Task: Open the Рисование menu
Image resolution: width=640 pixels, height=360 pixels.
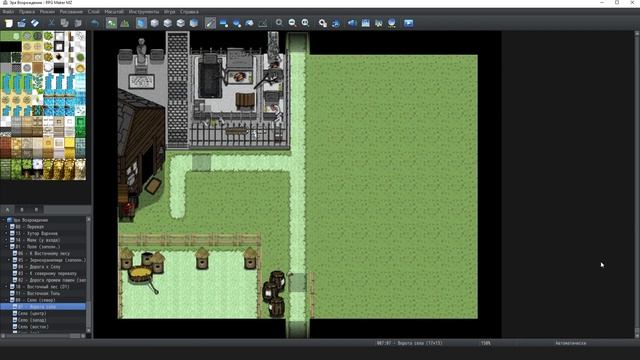Action: click(71, 12)
